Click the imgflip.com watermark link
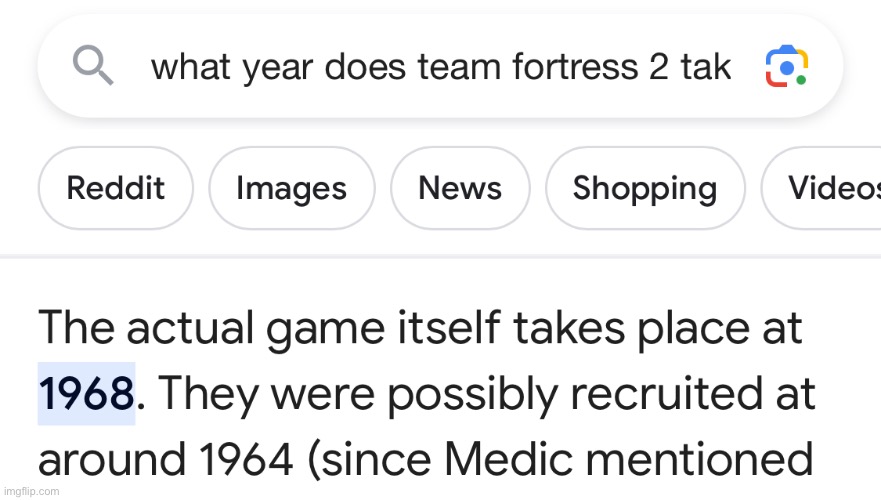This screenshot has height=500, width=881. [31, 492]
